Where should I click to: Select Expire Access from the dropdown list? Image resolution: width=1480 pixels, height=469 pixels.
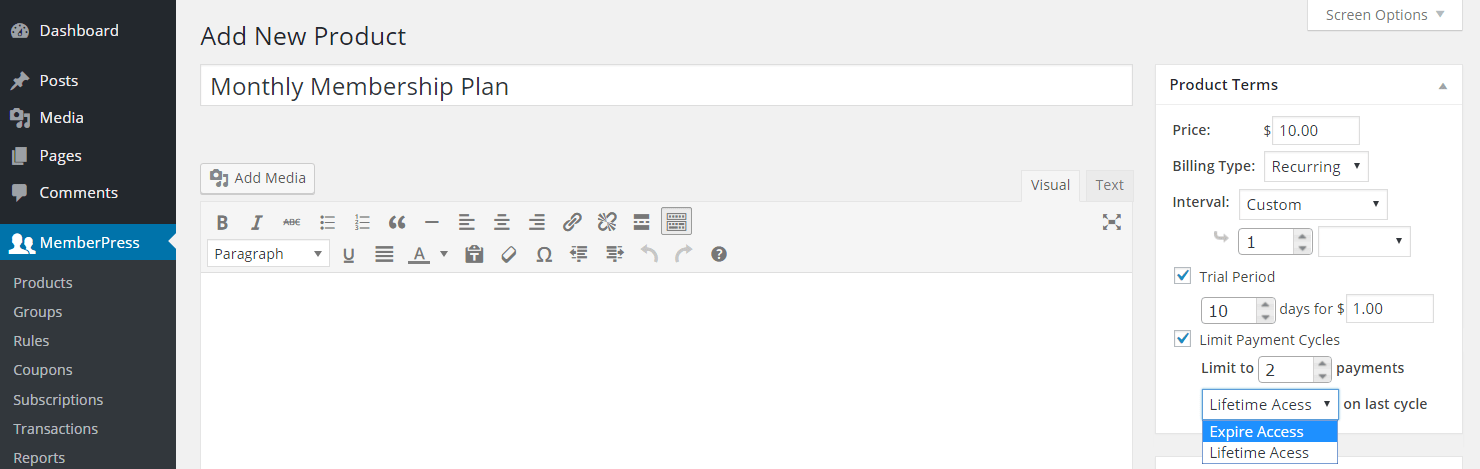(x=1270, y=432)
